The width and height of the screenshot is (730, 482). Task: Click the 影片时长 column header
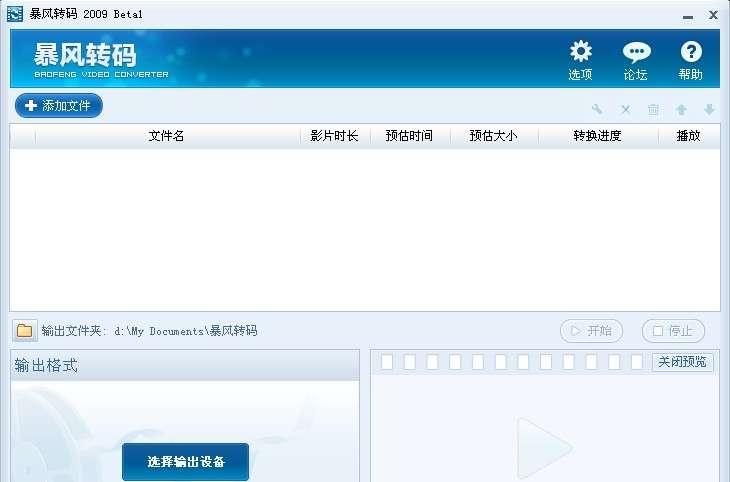(x=335, y=136)
